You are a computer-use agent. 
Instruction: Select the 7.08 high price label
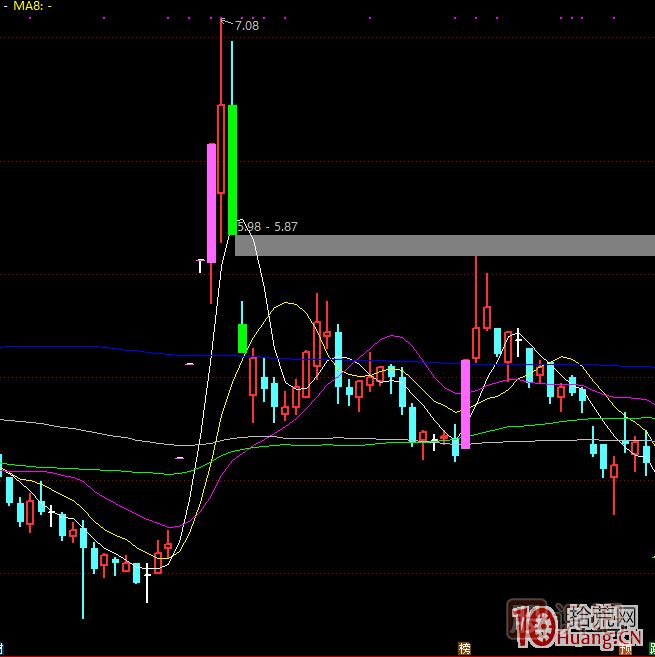[x=246, y=26]
